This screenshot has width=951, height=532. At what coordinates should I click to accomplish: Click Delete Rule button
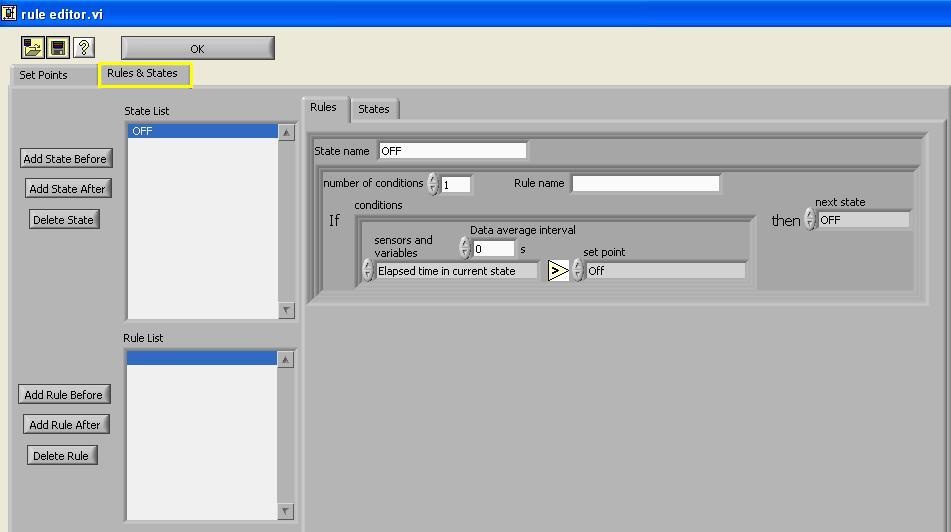(61, 456)
